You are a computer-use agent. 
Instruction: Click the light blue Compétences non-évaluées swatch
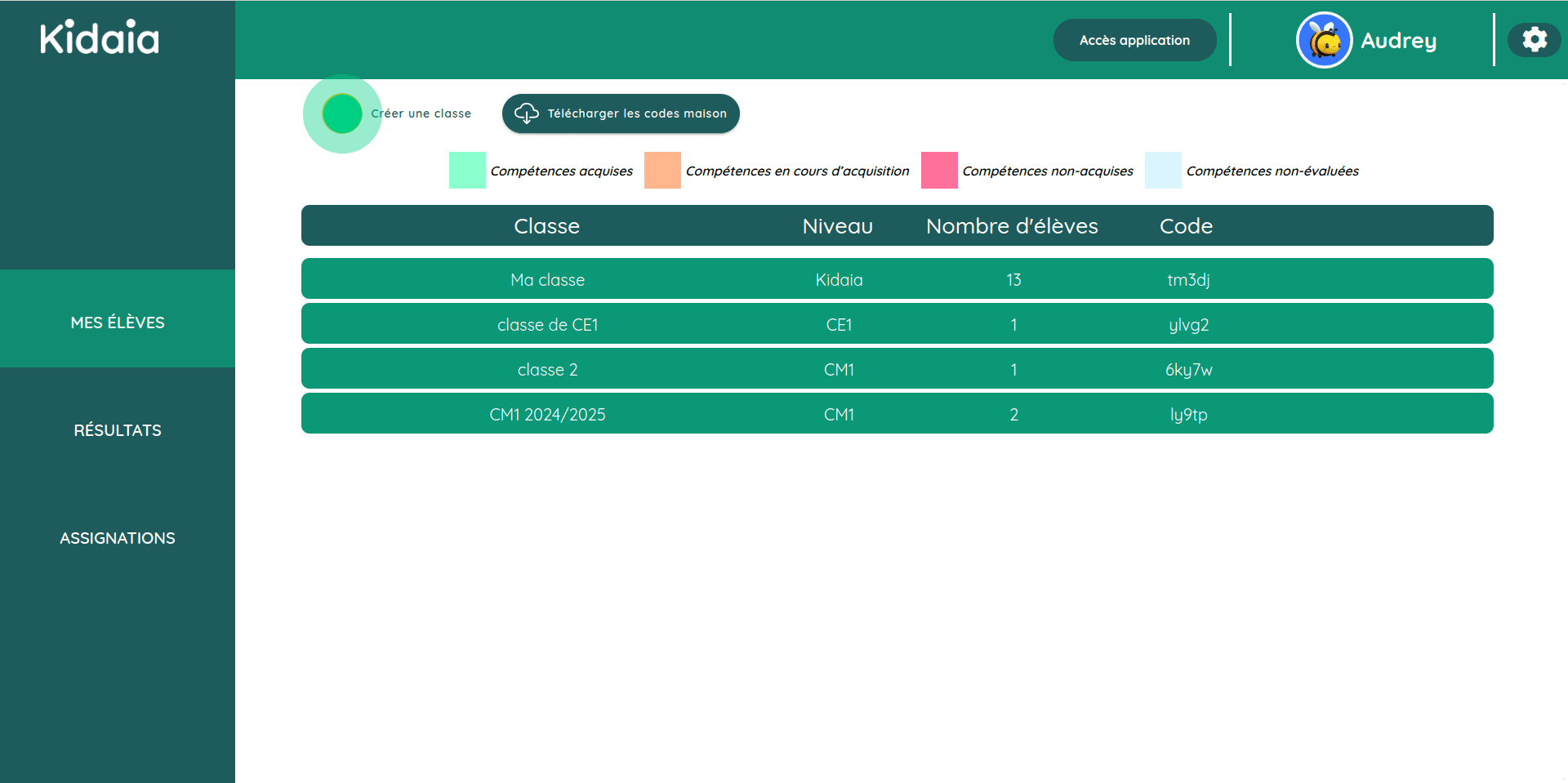[1163, 171]
